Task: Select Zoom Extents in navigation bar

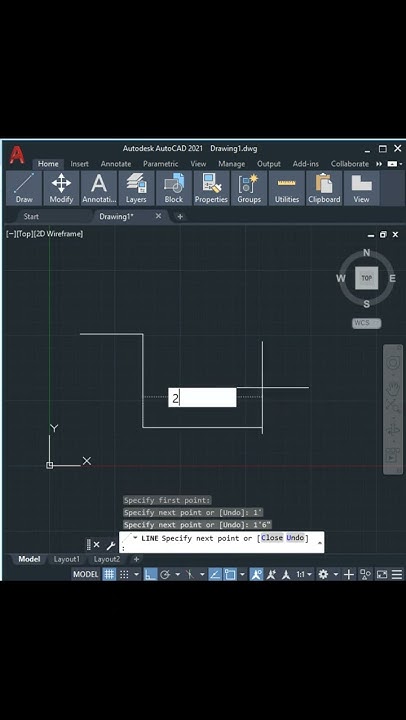Action: (393, 405)
